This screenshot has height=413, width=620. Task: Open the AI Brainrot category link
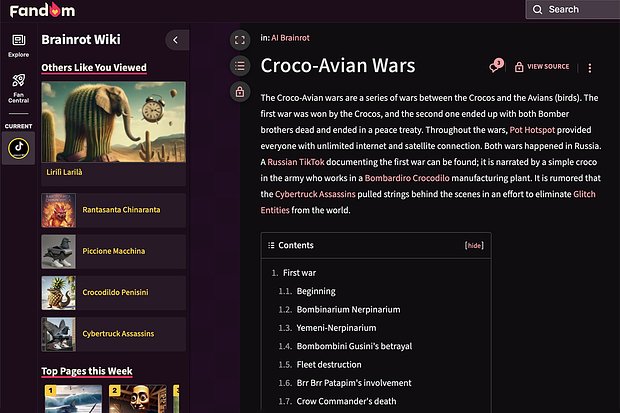[x=290, y=38]
